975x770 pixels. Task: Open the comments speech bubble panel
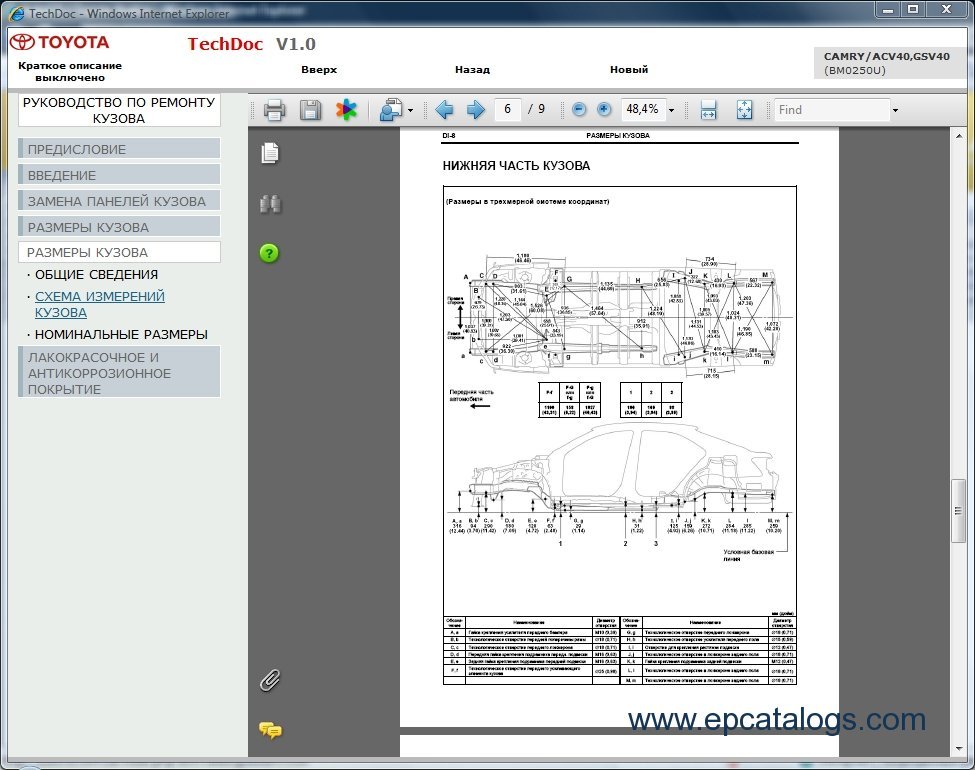point(270,730)
